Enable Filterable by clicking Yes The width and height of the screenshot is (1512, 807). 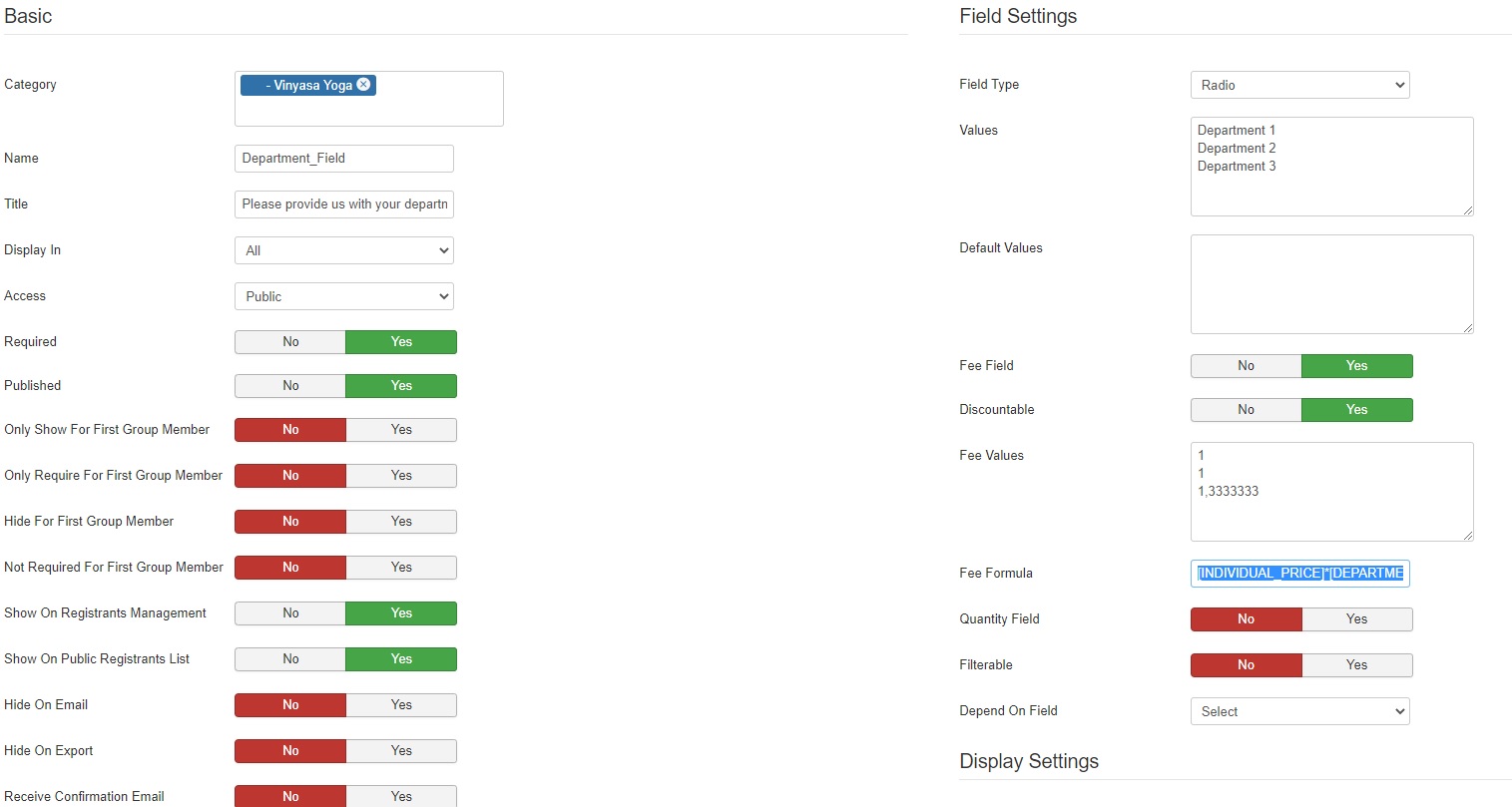1356,665
